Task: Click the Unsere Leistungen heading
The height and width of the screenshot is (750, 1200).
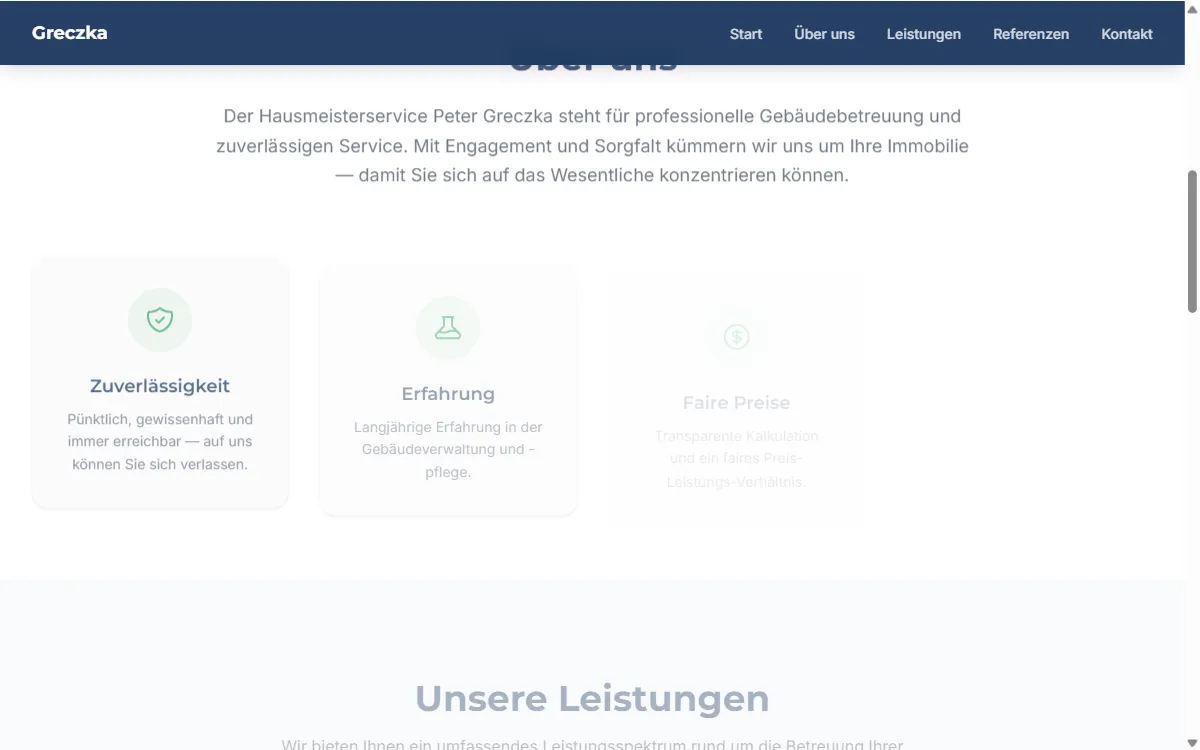Action: [593, 698]
